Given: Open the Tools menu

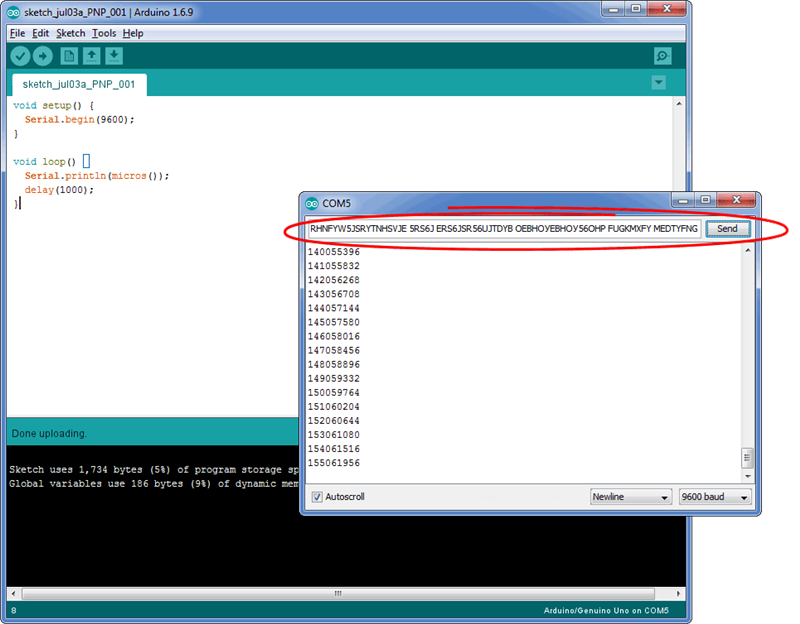Looking at the screenshot, I should [x=104, y=33].
